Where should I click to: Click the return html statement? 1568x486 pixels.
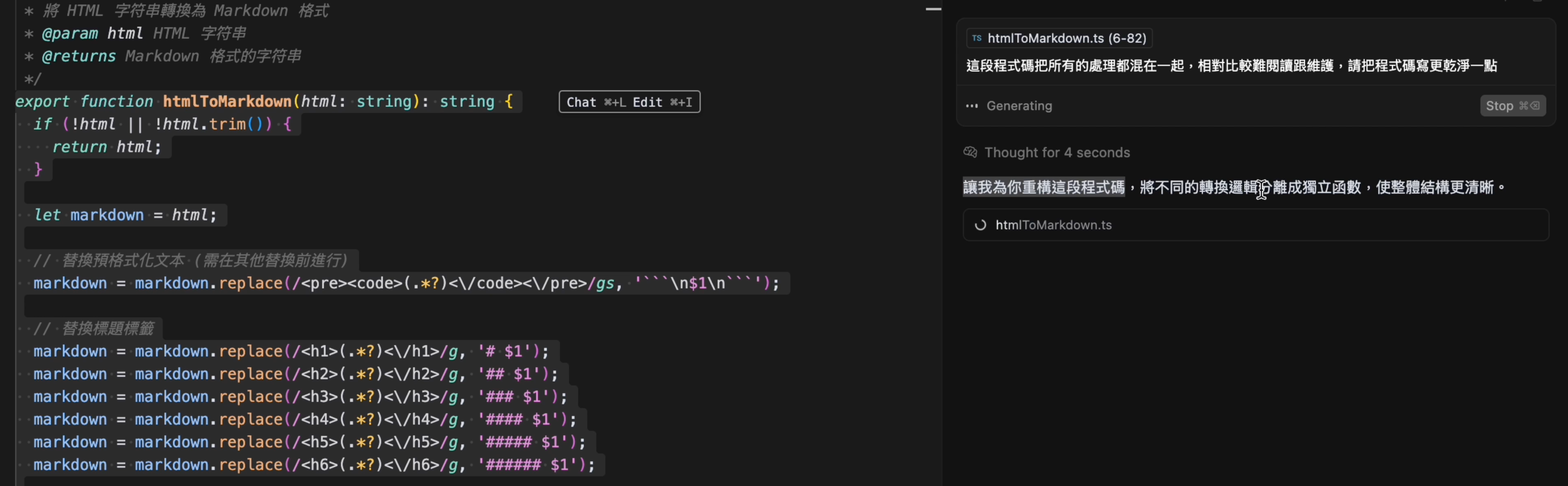[x=107, y=148]
